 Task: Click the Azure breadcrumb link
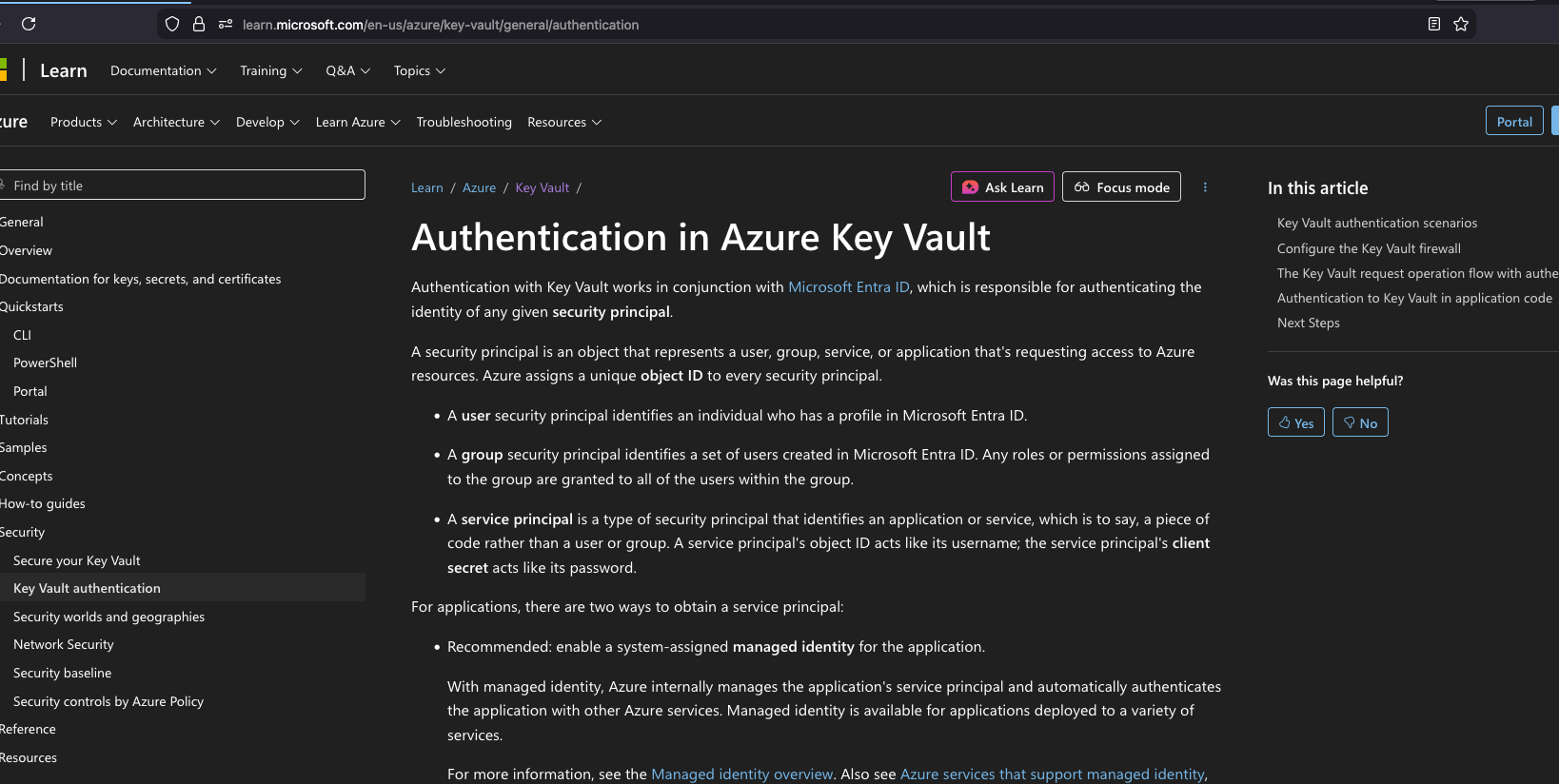click(x=479, y=187)
